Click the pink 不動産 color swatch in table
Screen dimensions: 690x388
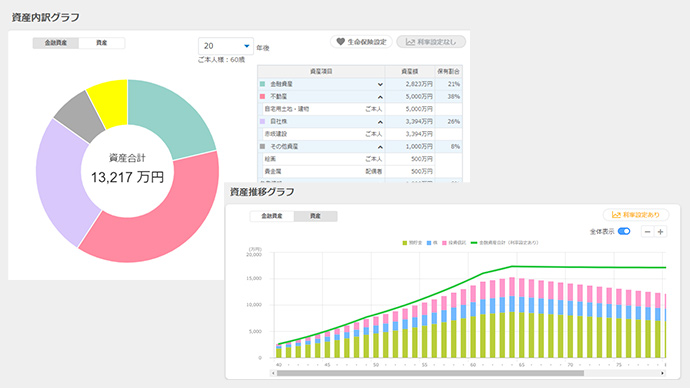tap(263, 96)
